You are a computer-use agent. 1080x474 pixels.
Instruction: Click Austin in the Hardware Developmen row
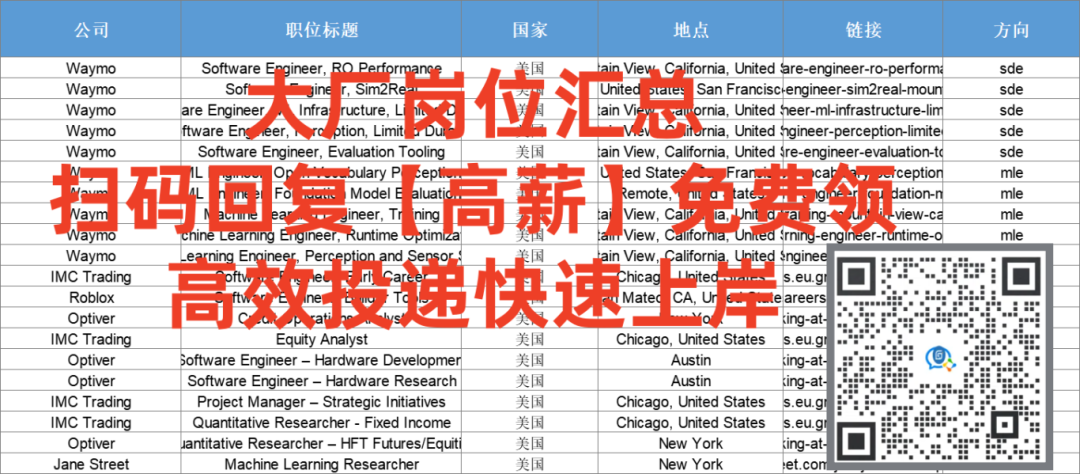pos(691,360)
